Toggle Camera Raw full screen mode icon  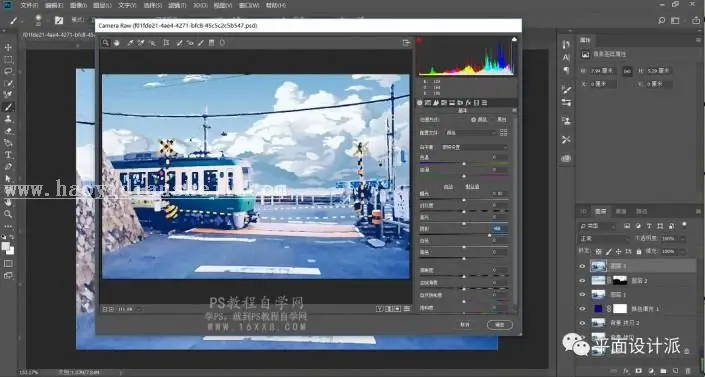pos(406,43)
